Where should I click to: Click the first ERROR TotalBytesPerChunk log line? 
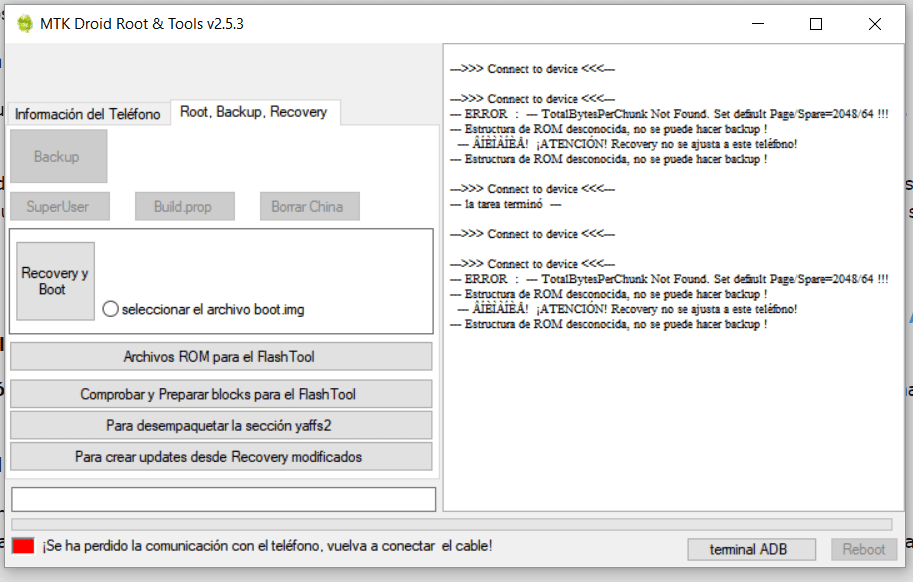[x=669, y=114]
